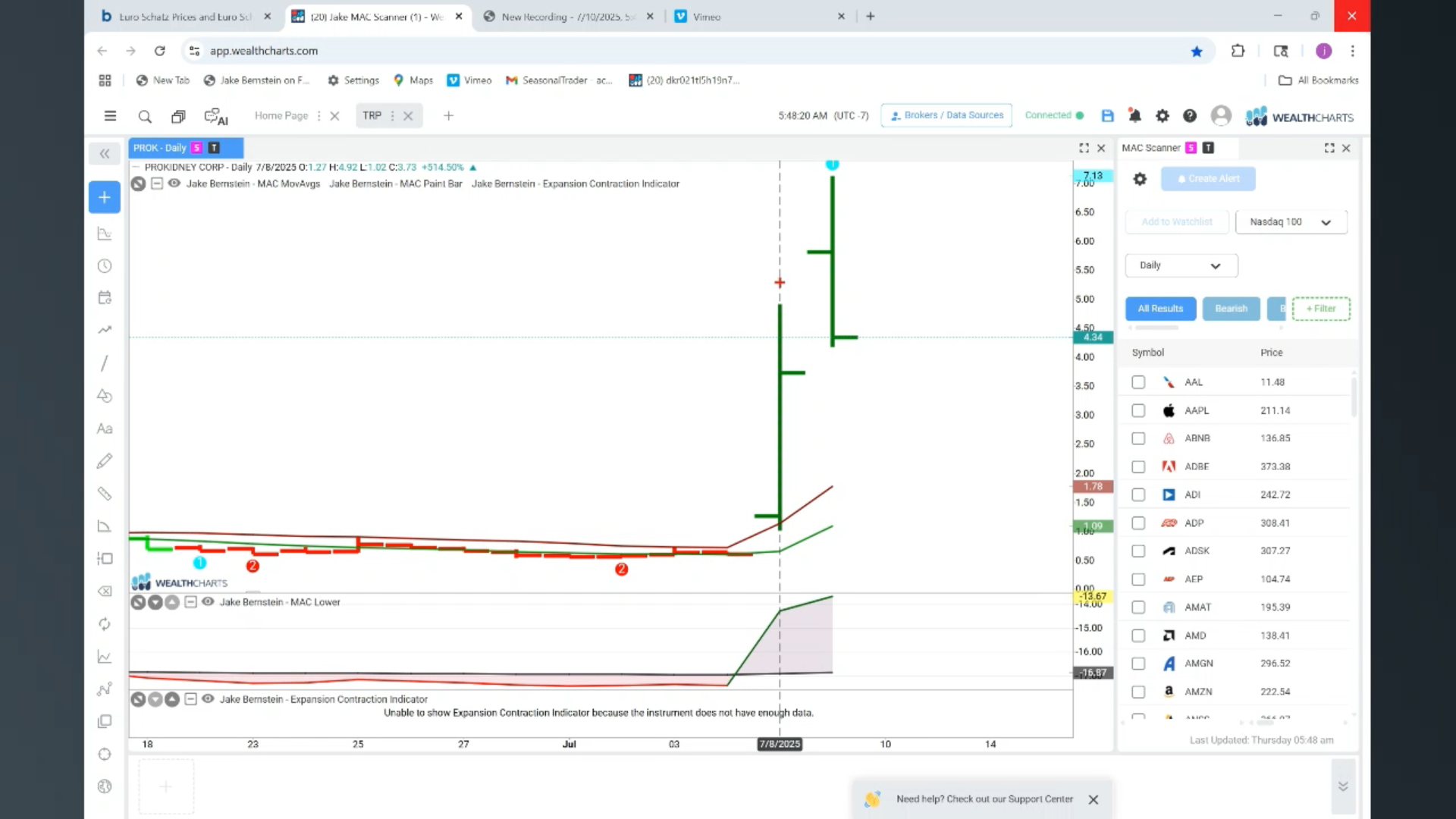
Task: Open the Nasdaq 100 watchlist dropdown
Action: tap(1291, 222)
